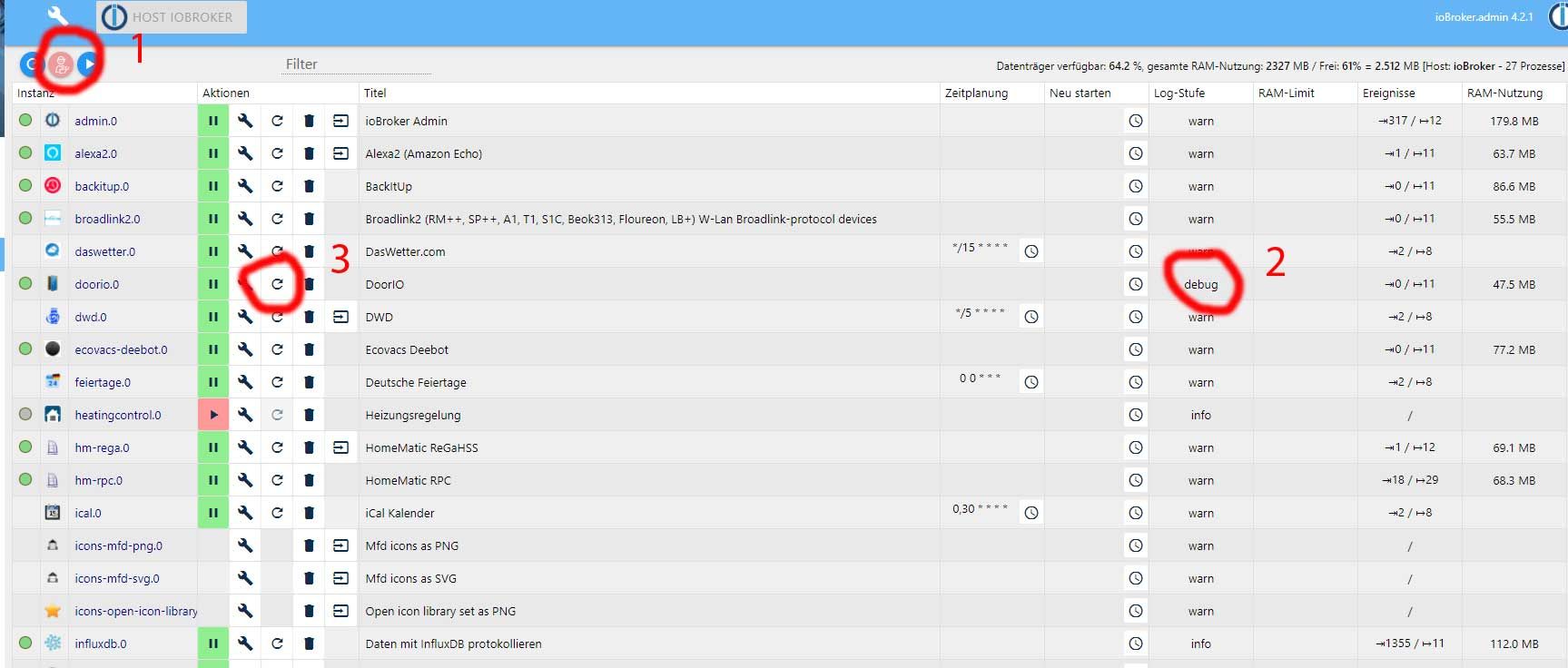The width and height of the screenshot is (1568, 668).
Task: Change log level warn for alexa2.0
Action: tap(1200, 153)
